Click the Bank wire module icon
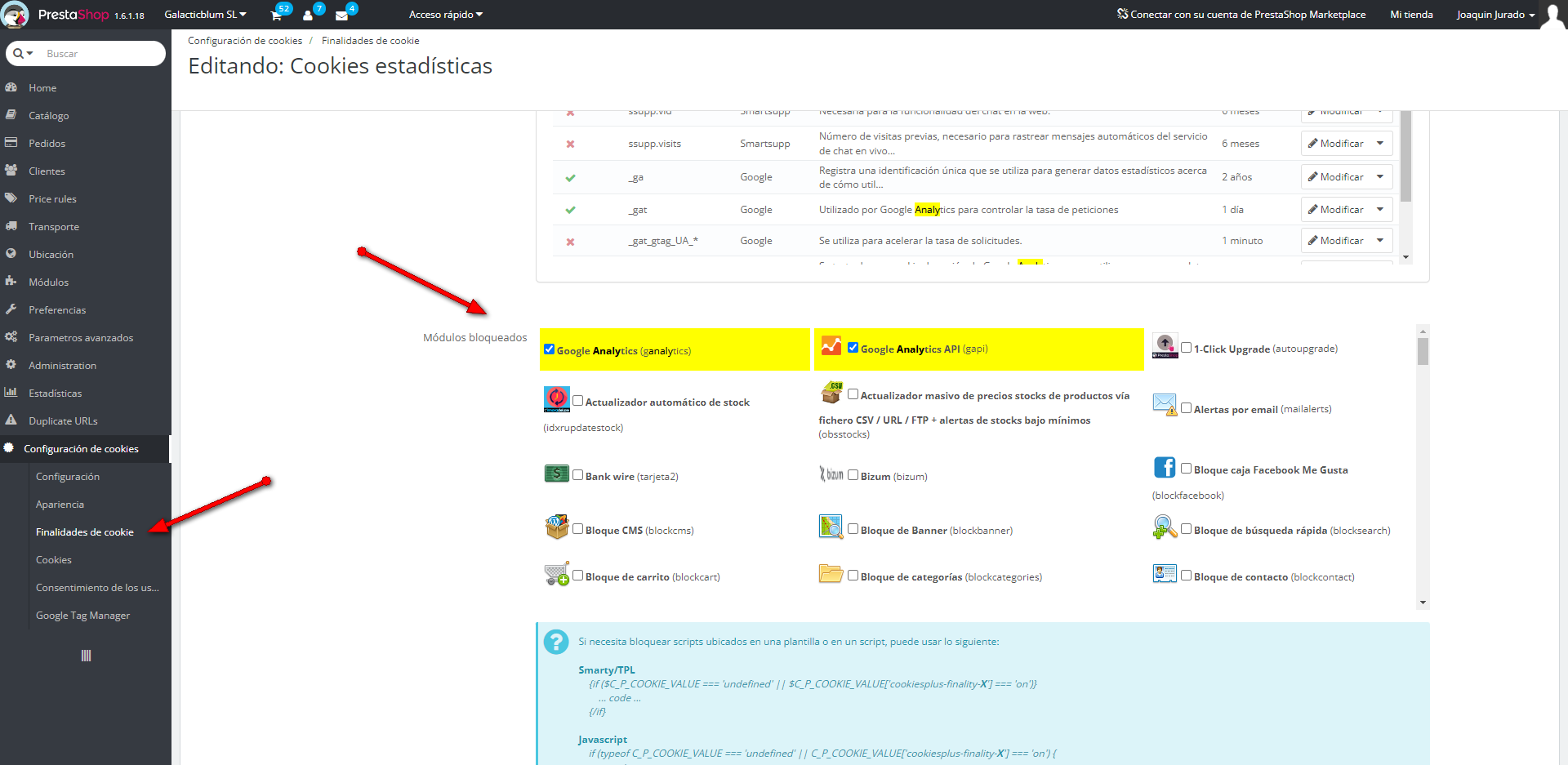 point(556,473)
